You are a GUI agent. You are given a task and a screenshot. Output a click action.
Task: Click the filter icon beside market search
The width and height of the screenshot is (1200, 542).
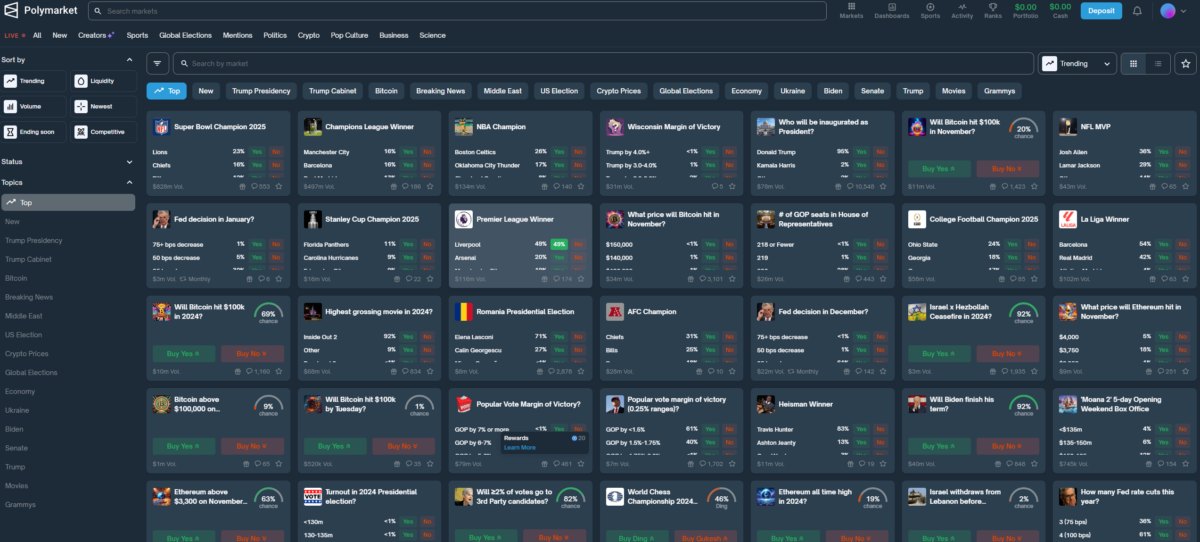[158, 63]
